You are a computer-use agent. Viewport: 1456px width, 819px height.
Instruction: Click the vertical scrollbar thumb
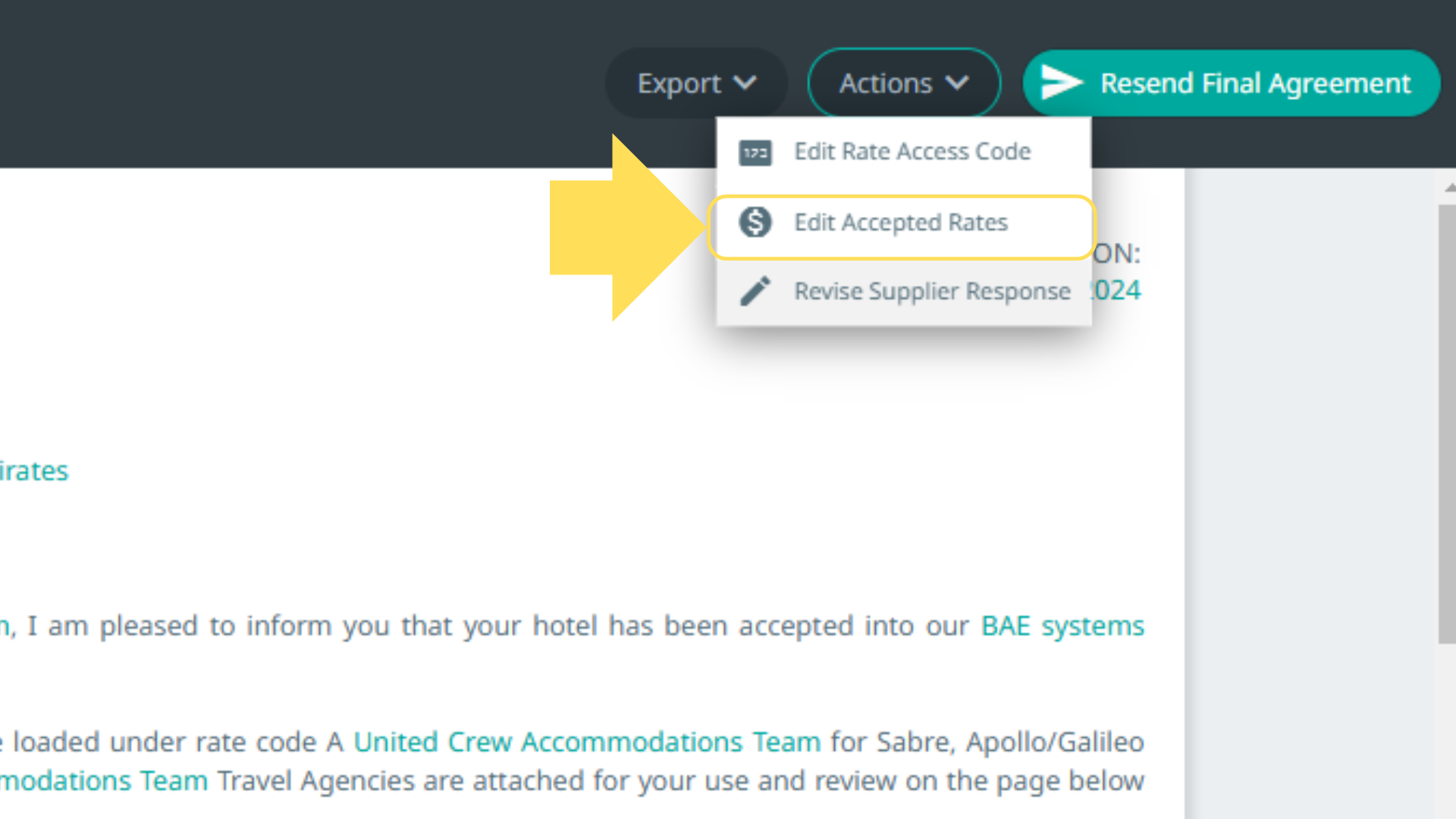click(x=1446, y=425)
